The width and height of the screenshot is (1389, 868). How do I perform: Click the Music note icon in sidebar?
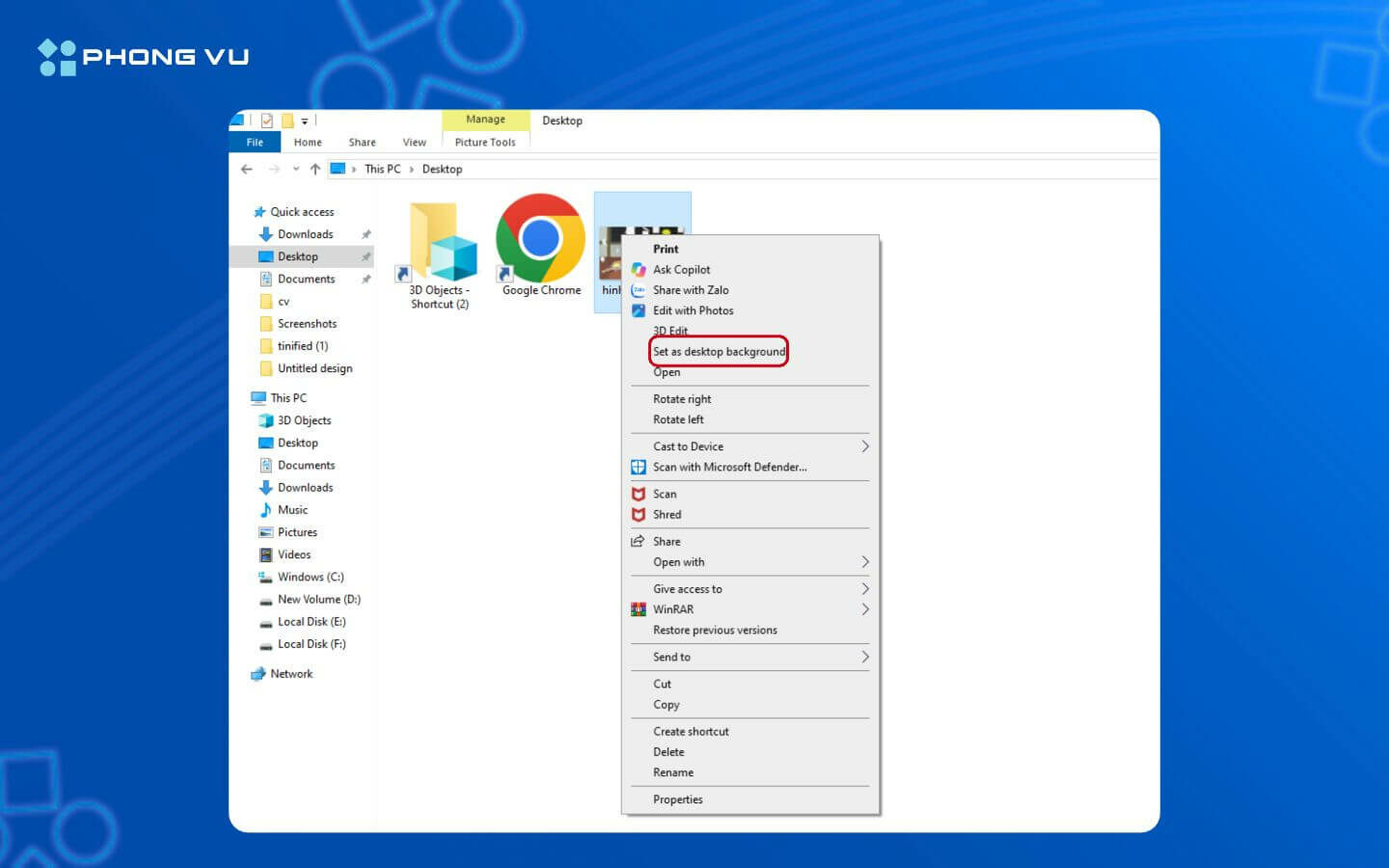click(266, 509)
